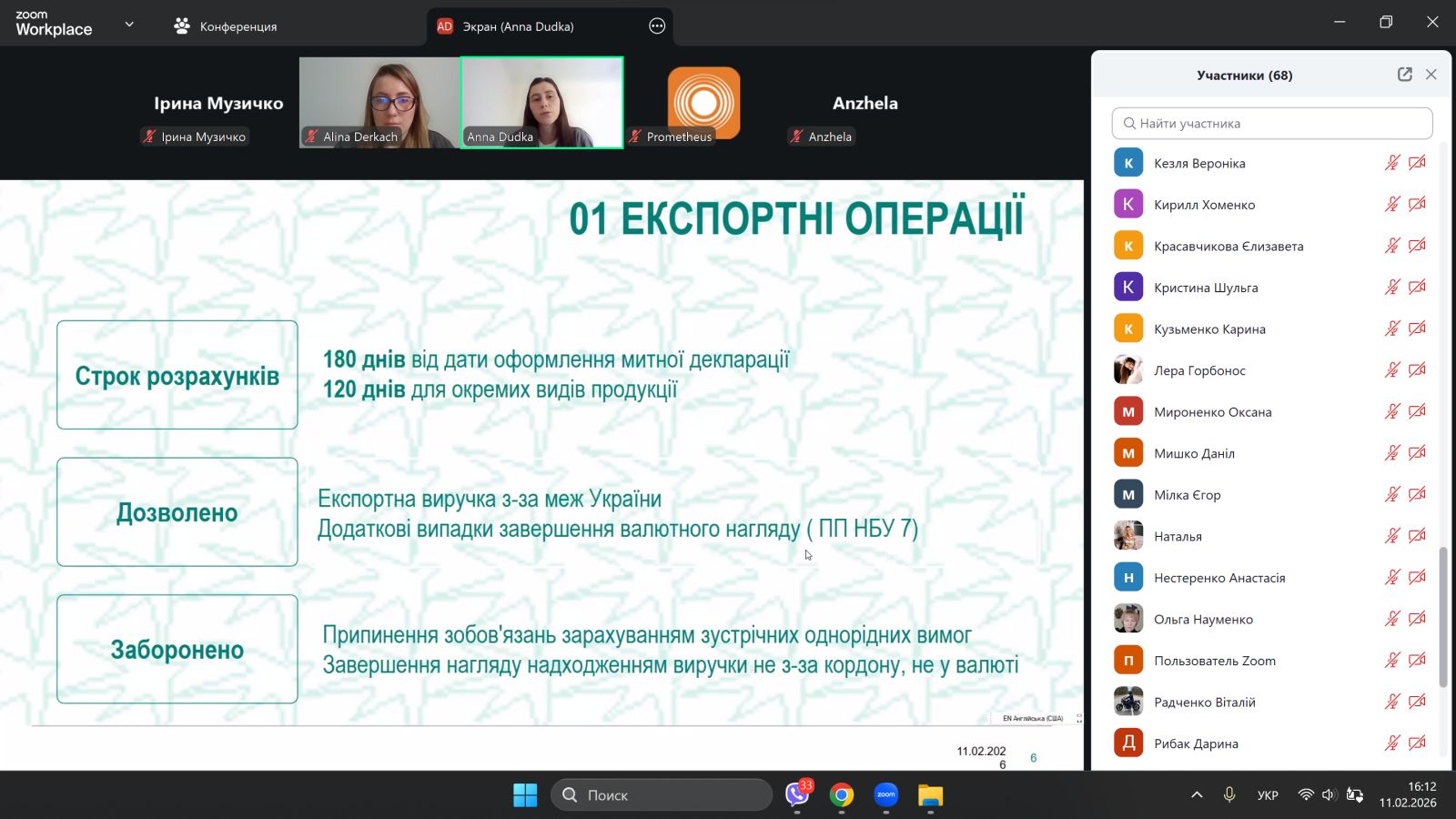Select participant Рибак Дарина in list

point(1196,743)
